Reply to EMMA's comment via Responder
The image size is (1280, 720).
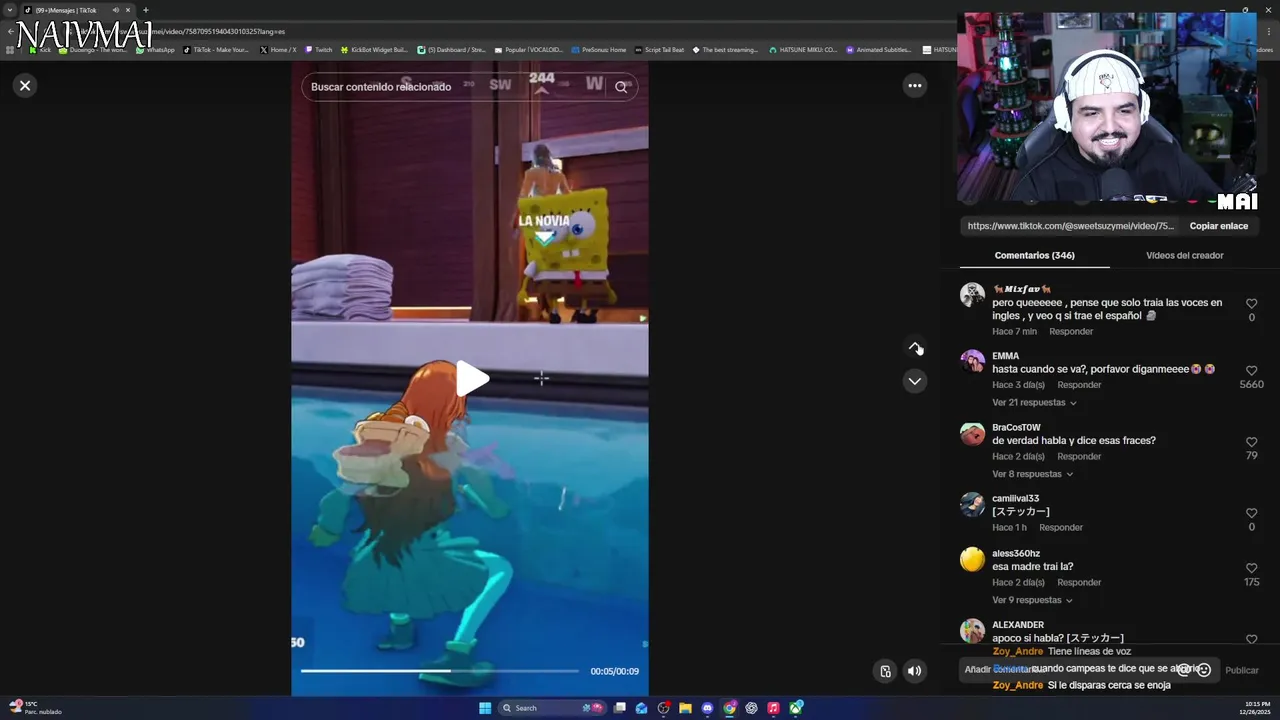pyautogui.click(x=1079, y=385)
